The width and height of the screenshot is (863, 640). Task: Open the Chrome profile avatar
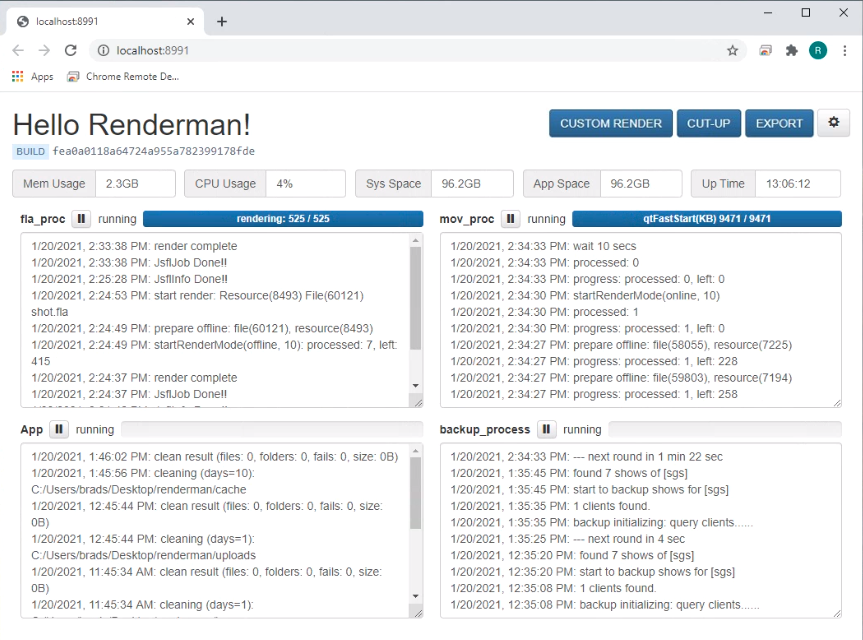click(x=818, y=50)
